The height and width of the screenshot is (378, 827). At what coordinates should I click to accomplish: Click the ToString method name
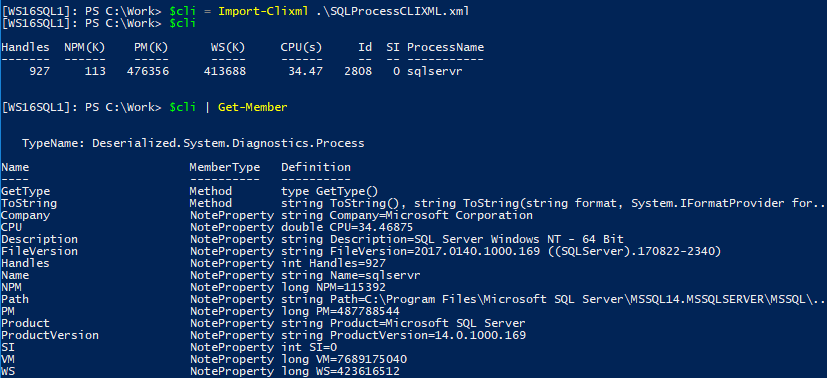(x=29, y=203)
